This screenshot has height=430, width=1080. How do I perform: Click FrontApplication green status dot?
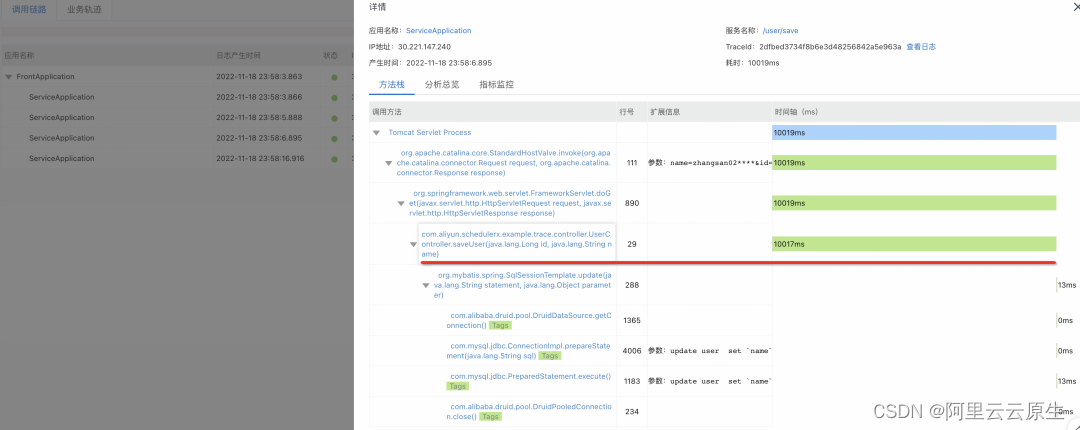pos(334,77)
